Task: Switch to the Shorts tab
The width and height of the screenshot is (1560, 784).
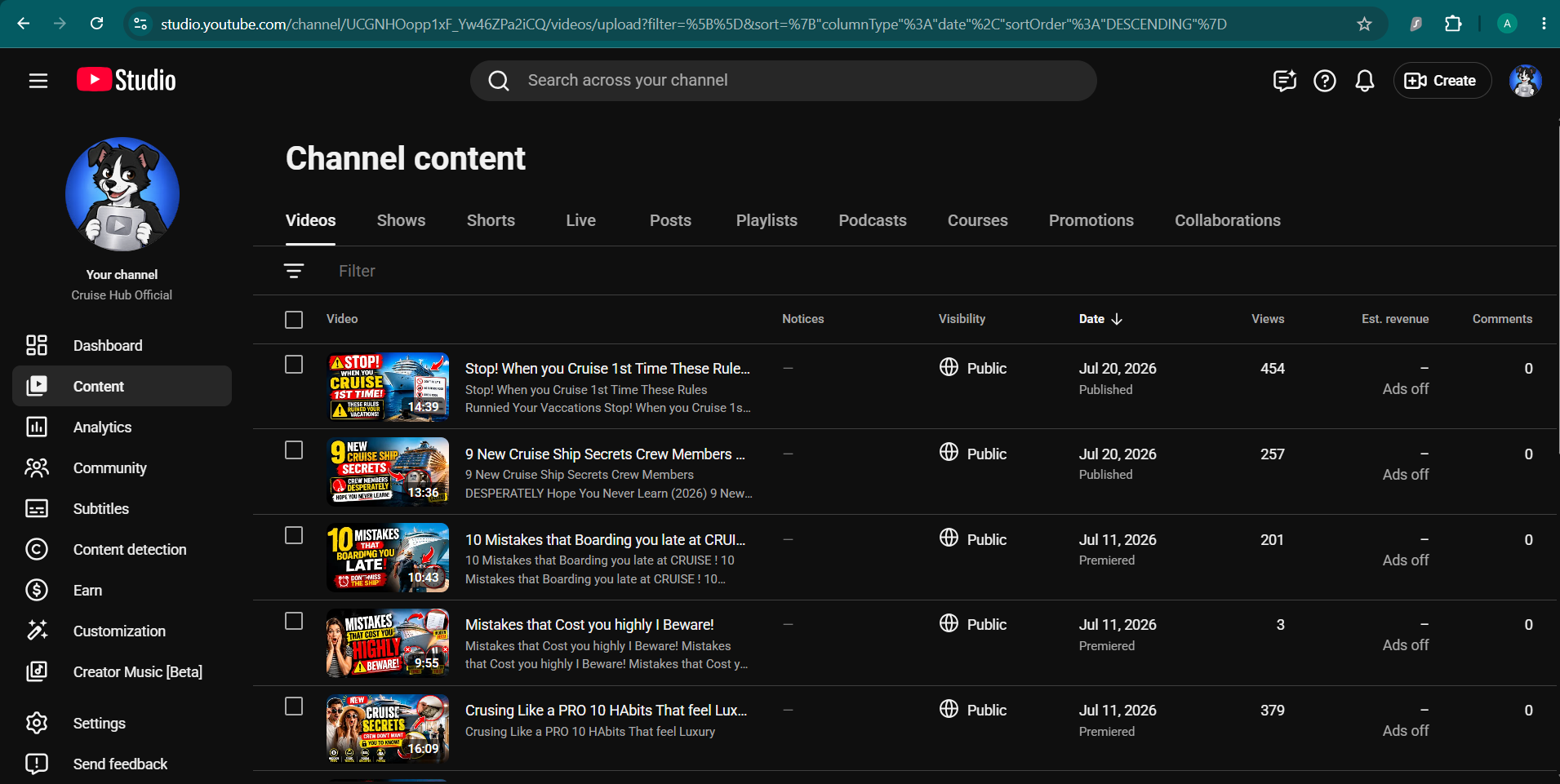Action: click(491, 220)
